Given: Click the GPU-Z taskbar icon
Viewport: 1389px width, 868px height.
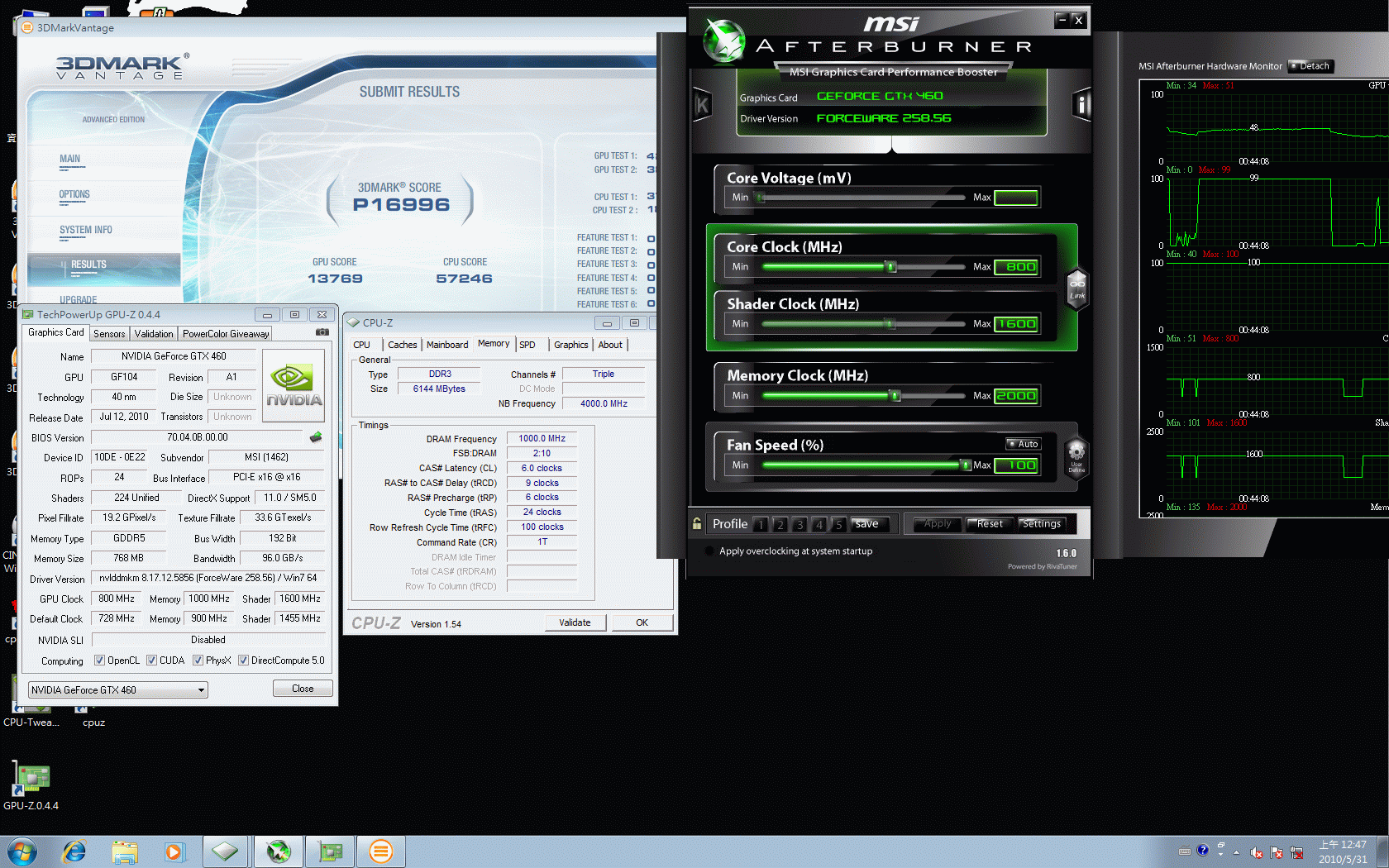Looking at the screenshot, I should click(330, 851).
